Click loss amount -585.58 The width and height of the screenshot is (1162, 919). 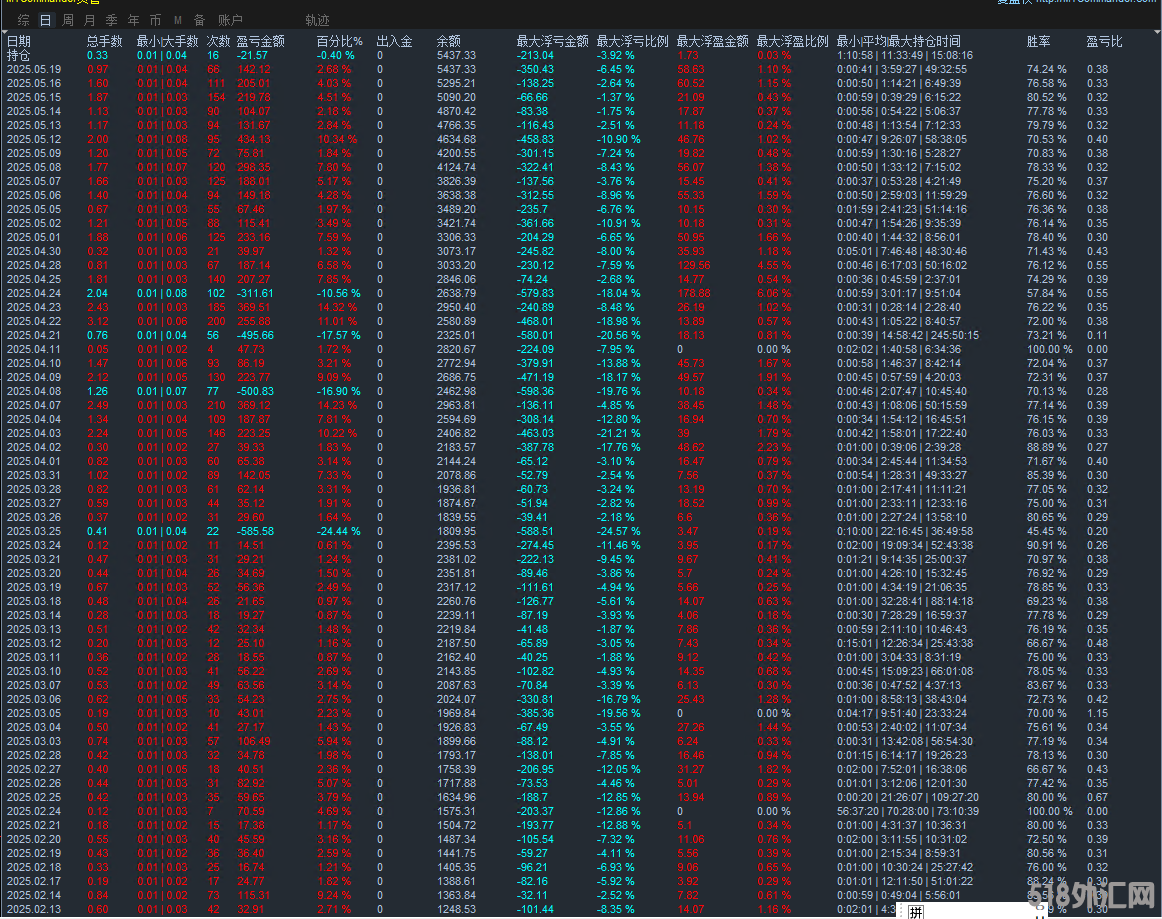pos(255,531)
